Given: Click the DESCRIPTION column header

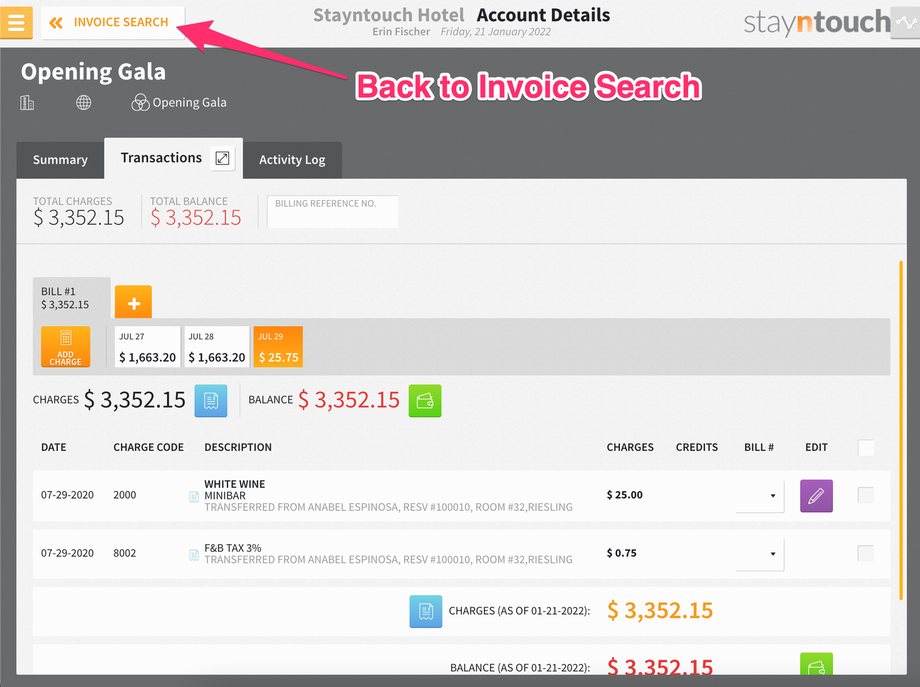Looking at the screenshot, I should tap(238, 447).
